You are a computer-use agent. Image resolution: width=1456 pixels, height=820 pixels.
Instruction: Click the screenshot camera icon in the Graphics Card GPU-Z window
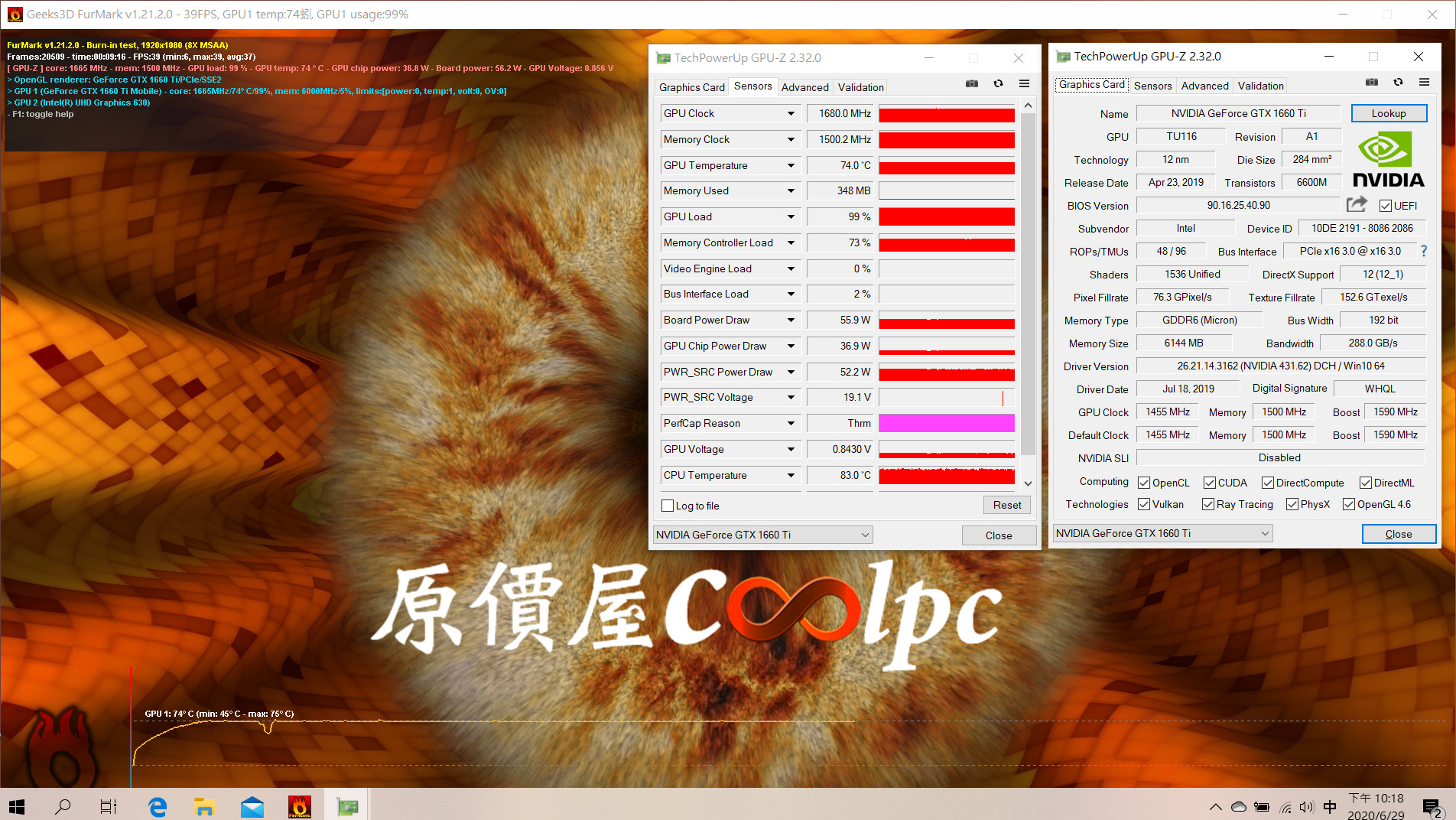click(1372, 83)
